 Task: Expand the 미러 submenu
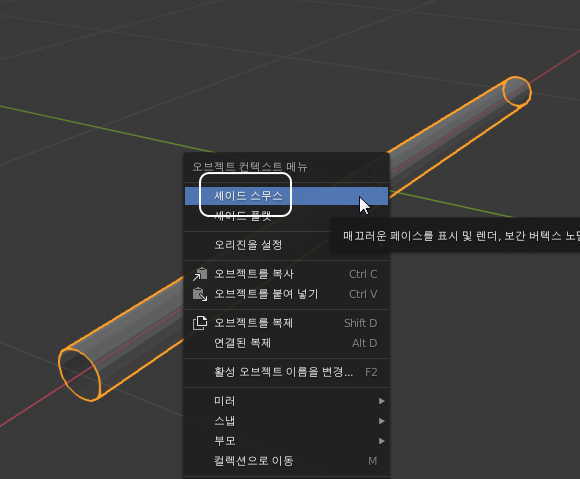(x=286, y=401)
